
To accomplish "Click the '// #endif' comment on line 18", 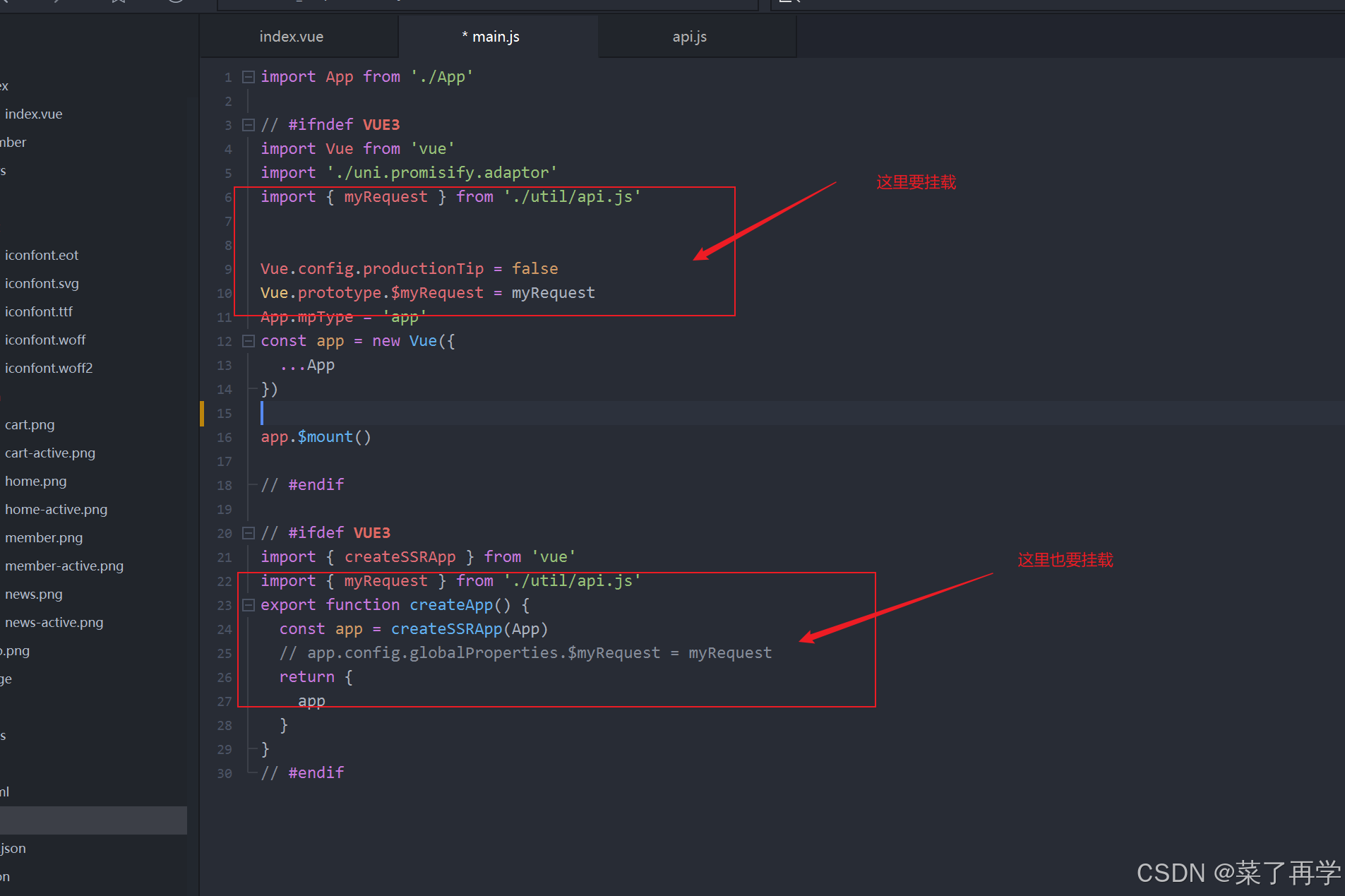I will (302, 485).
